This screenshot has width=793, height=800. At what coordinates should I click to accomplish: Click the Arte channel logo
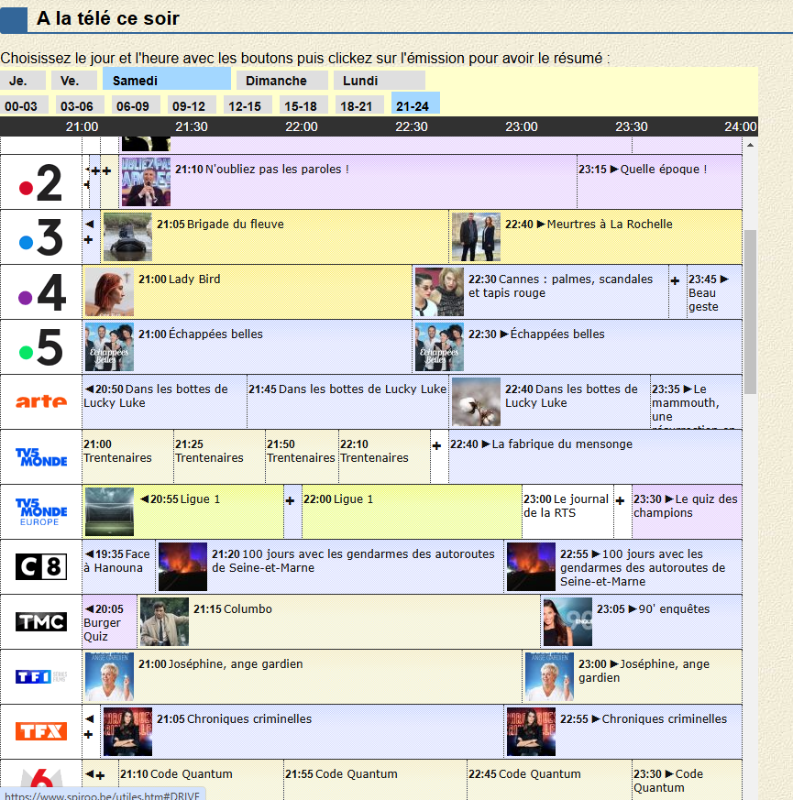tap(41, 402)
